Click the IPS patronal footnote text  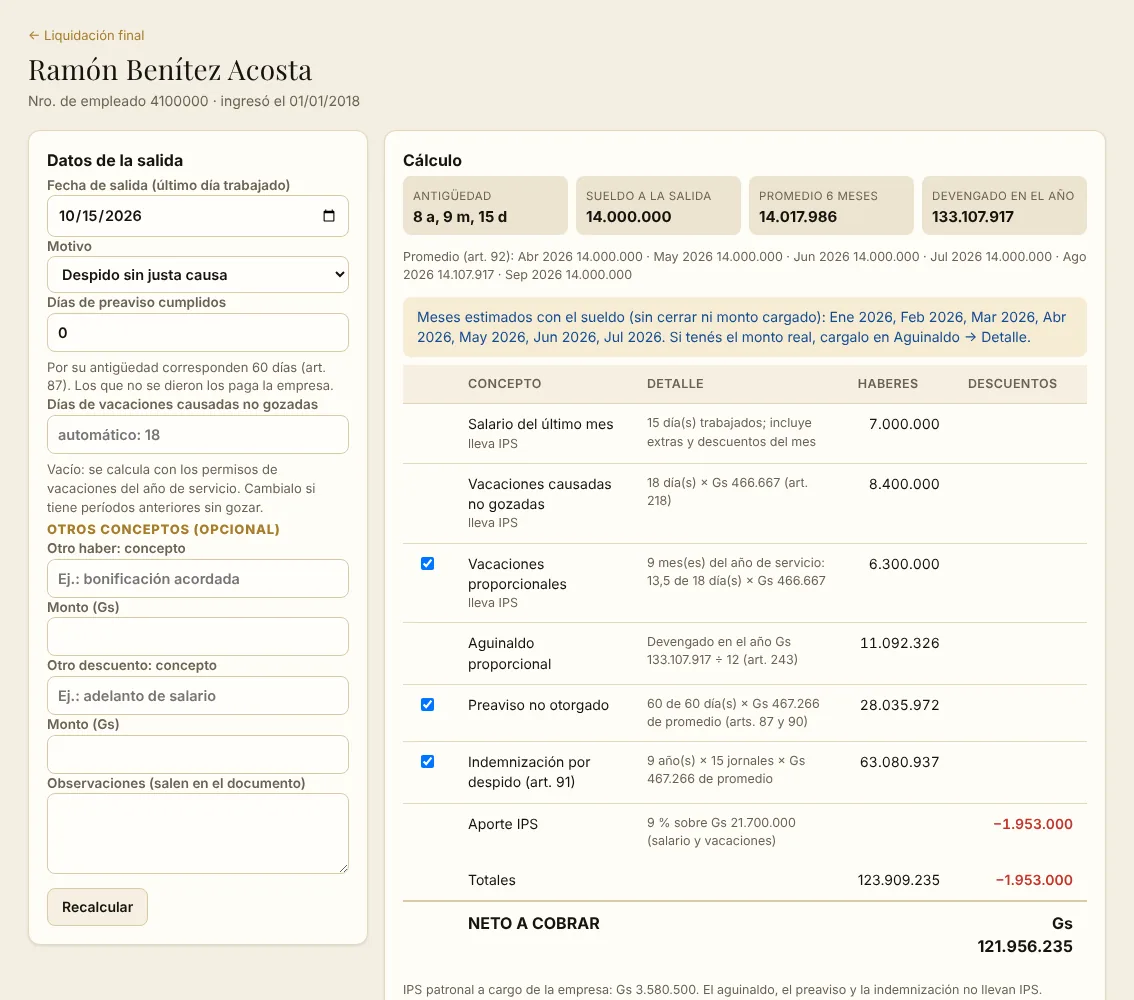point(722,990)
